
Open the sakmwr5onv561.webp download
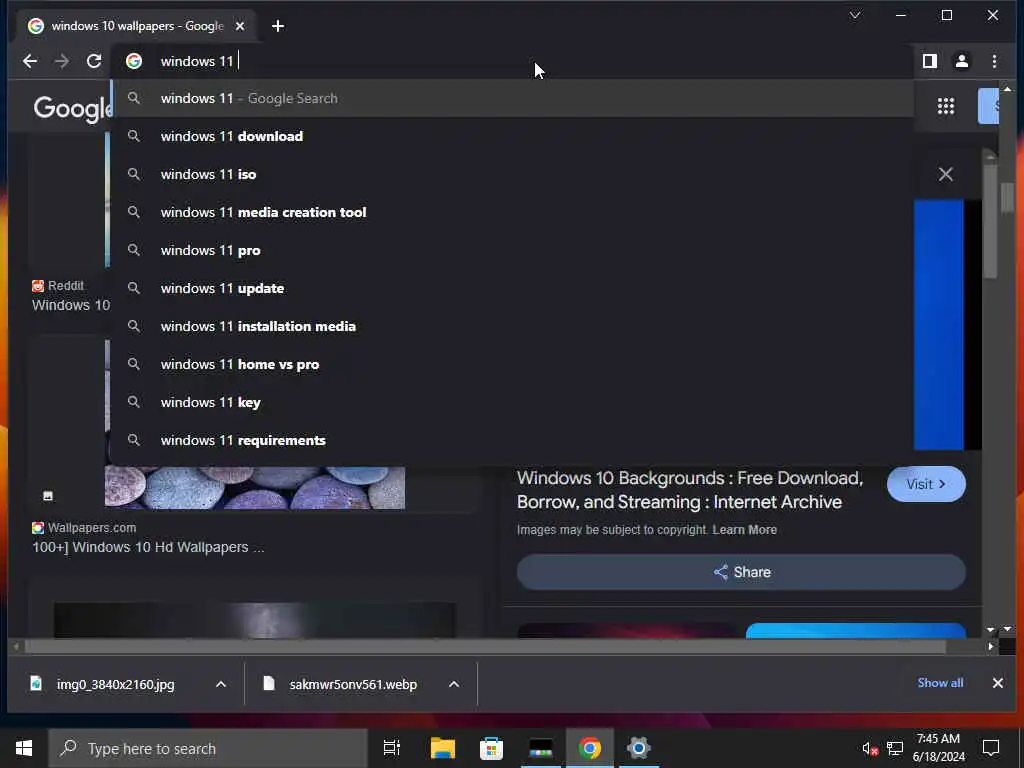pos(353,684)
